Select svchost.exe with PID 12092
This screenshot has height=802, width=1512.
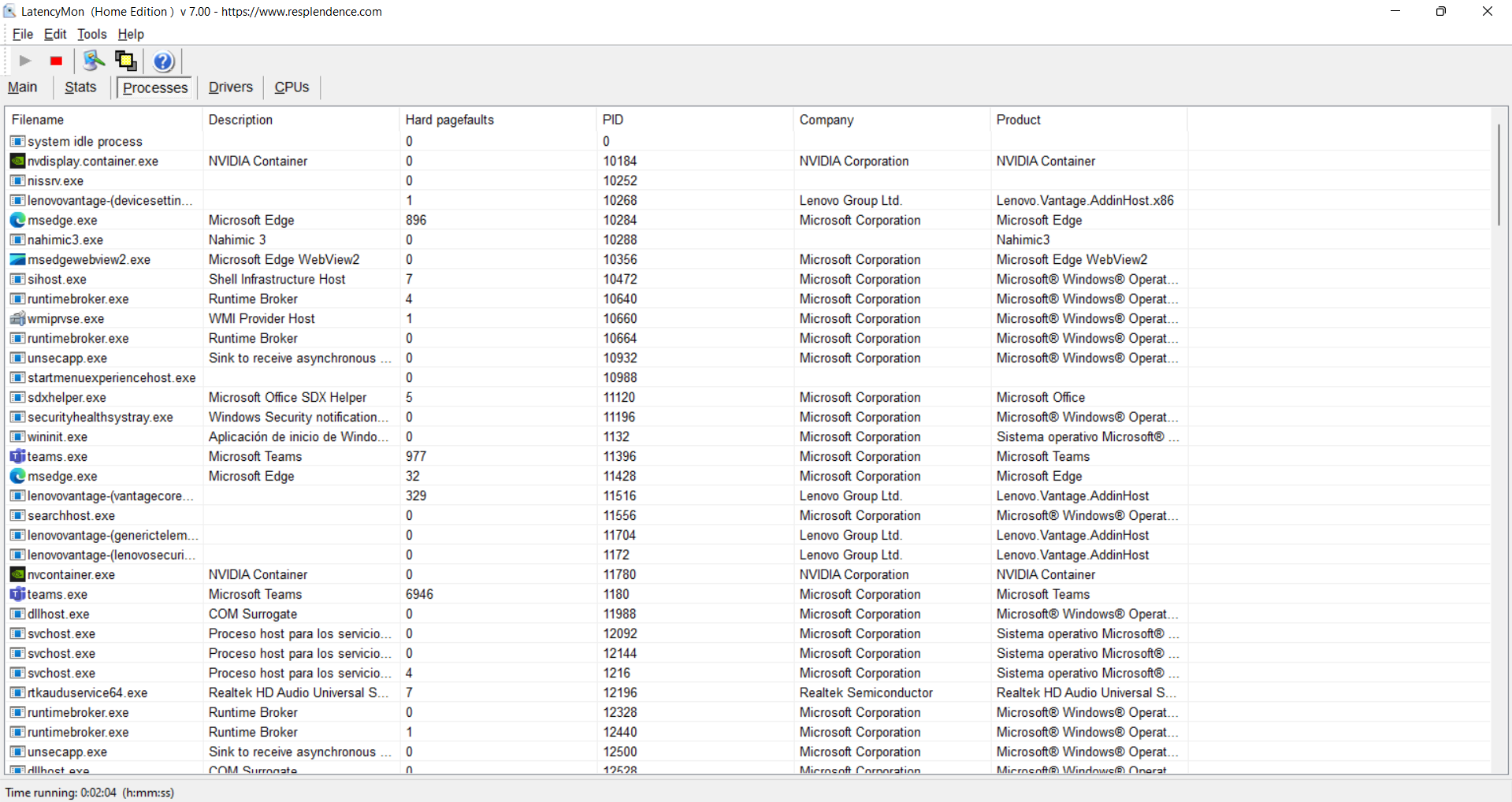61,633
